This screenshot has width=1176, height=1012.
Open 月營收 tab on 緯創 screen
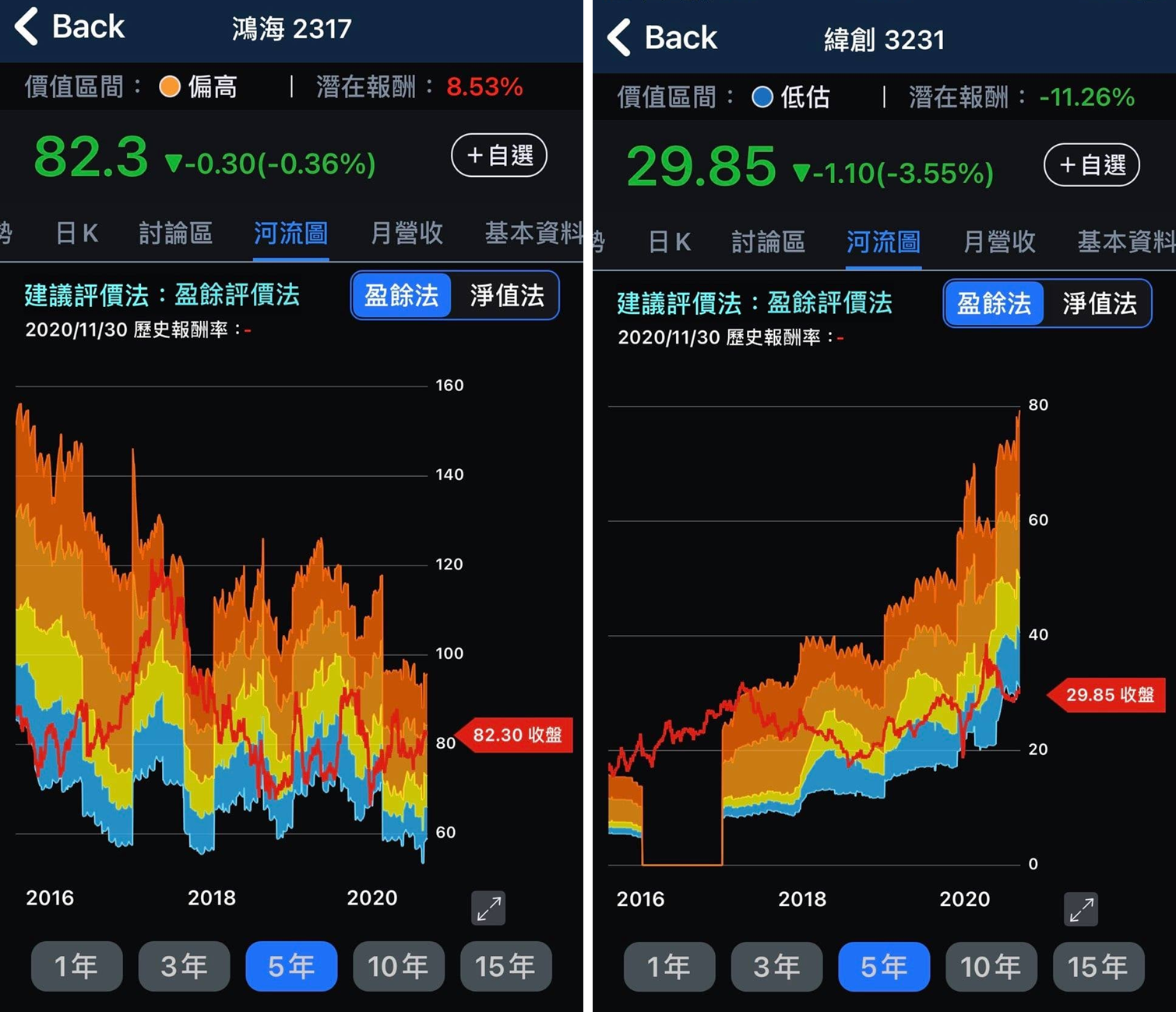tap(999, 242)
